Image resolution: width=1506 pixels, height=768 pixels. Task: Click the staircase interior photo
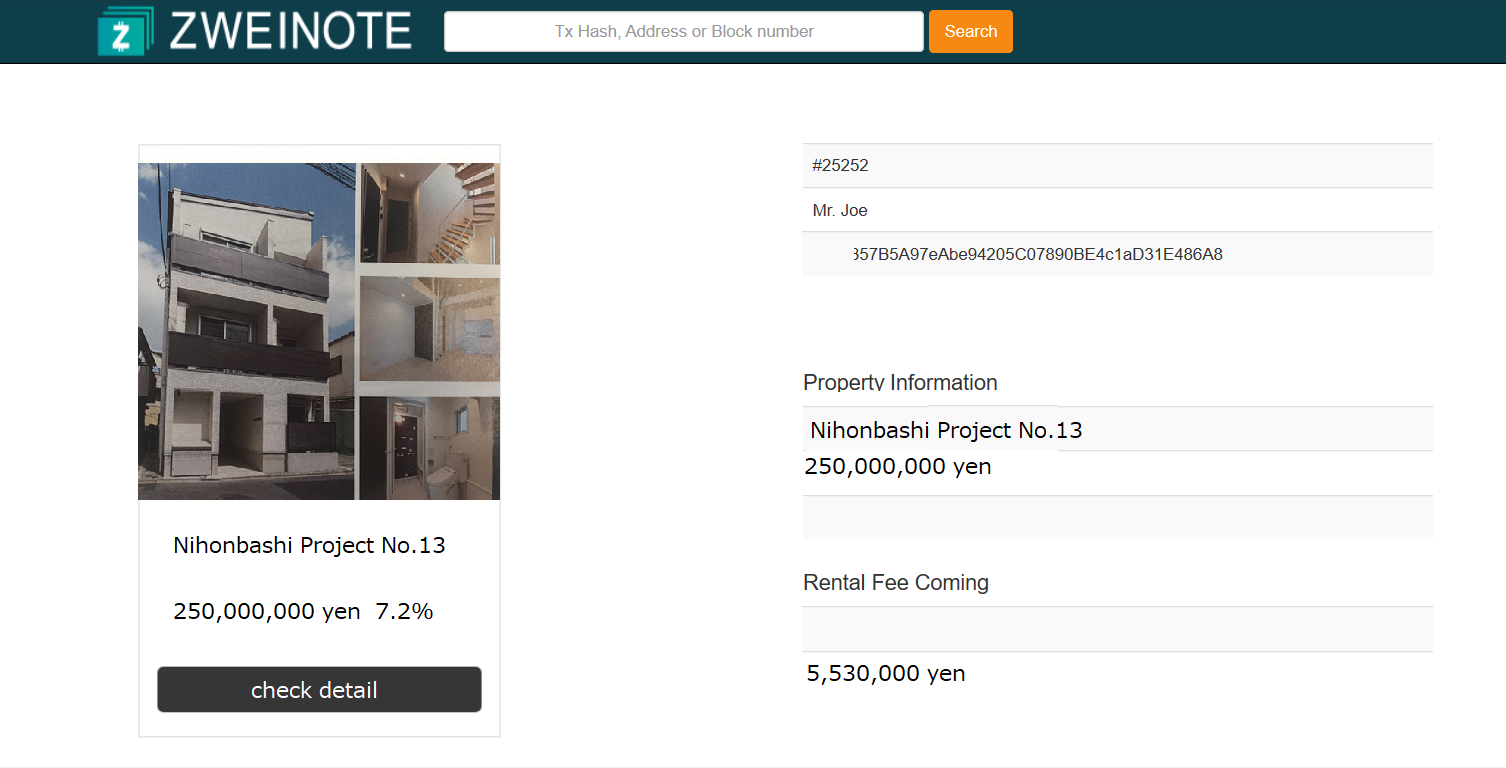(430, 213)
